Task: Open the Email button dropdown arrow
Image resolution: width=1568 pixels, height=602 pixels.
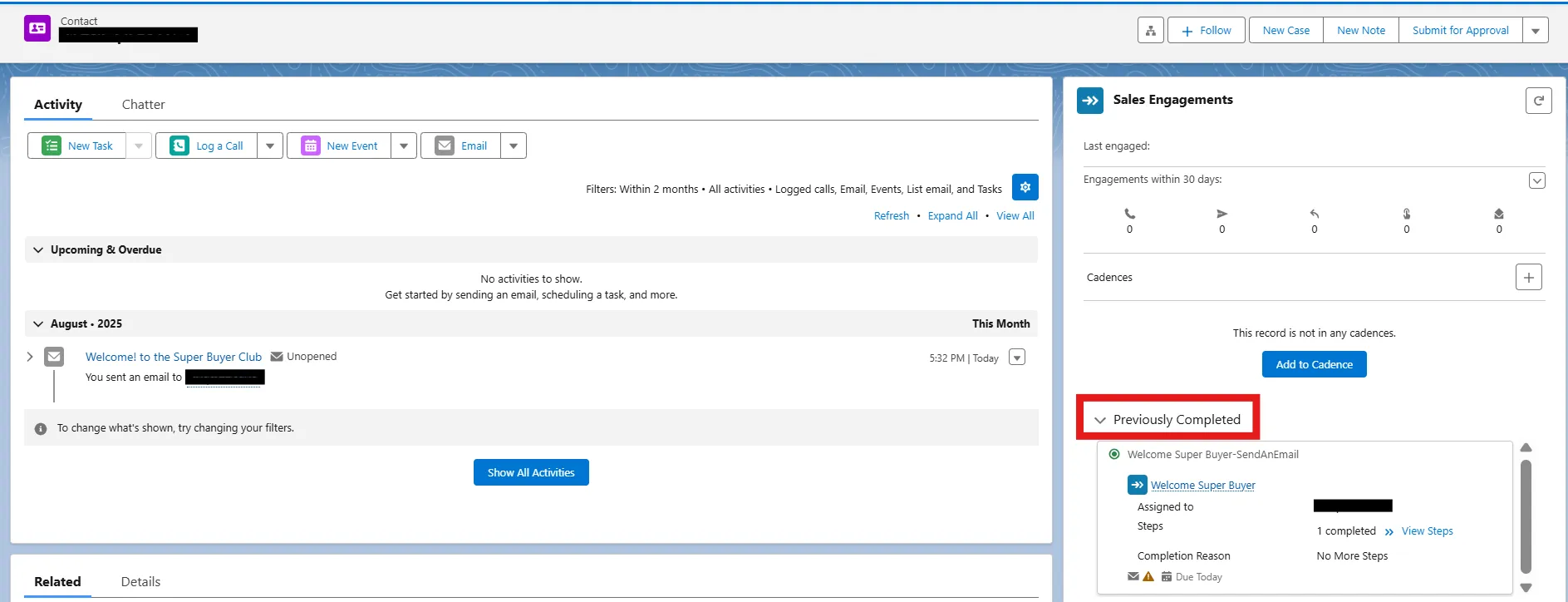Action: (x=514, y=146)
